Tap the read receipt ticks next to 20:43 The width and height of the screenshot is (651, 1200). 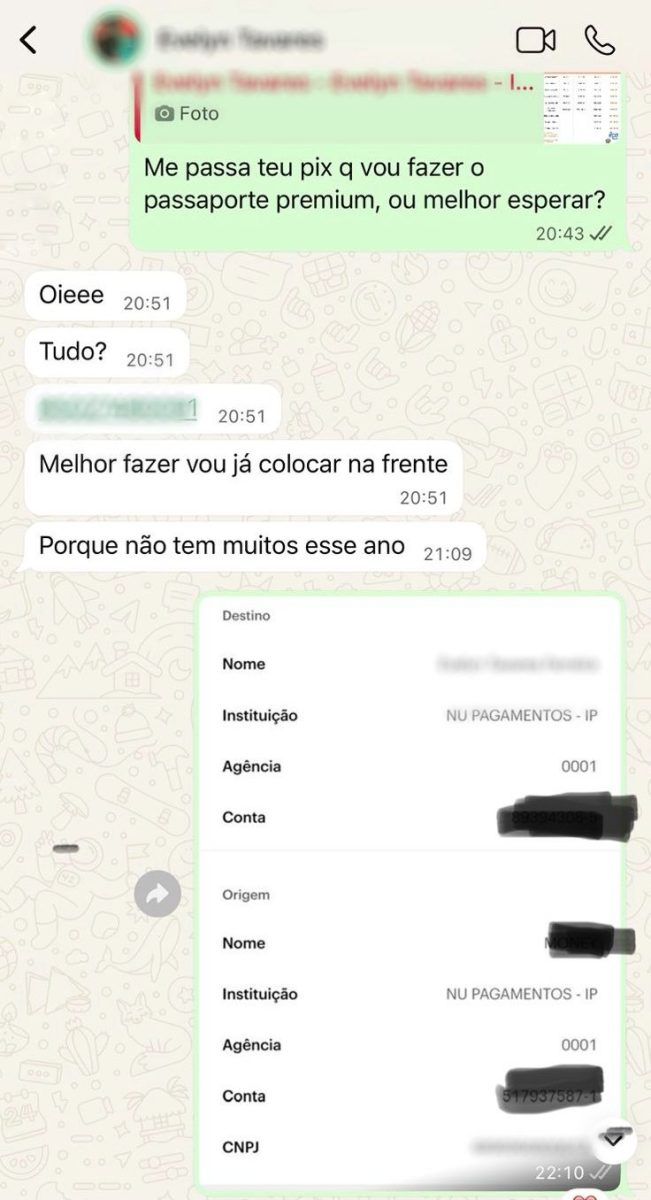click(600, 233)
